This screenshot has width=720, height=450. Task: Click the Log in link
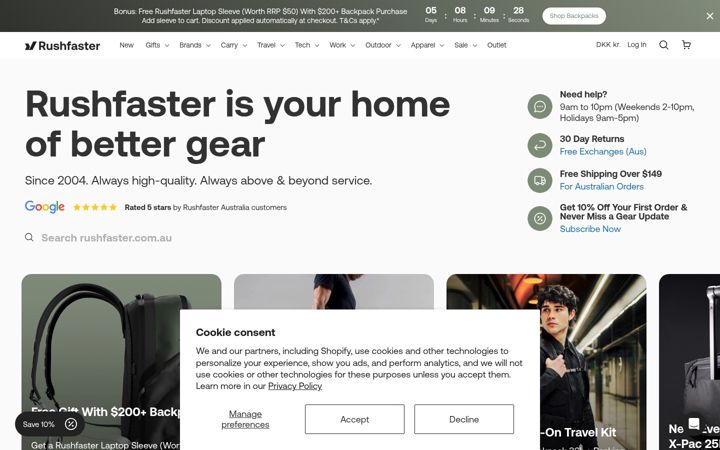(637, 45)
